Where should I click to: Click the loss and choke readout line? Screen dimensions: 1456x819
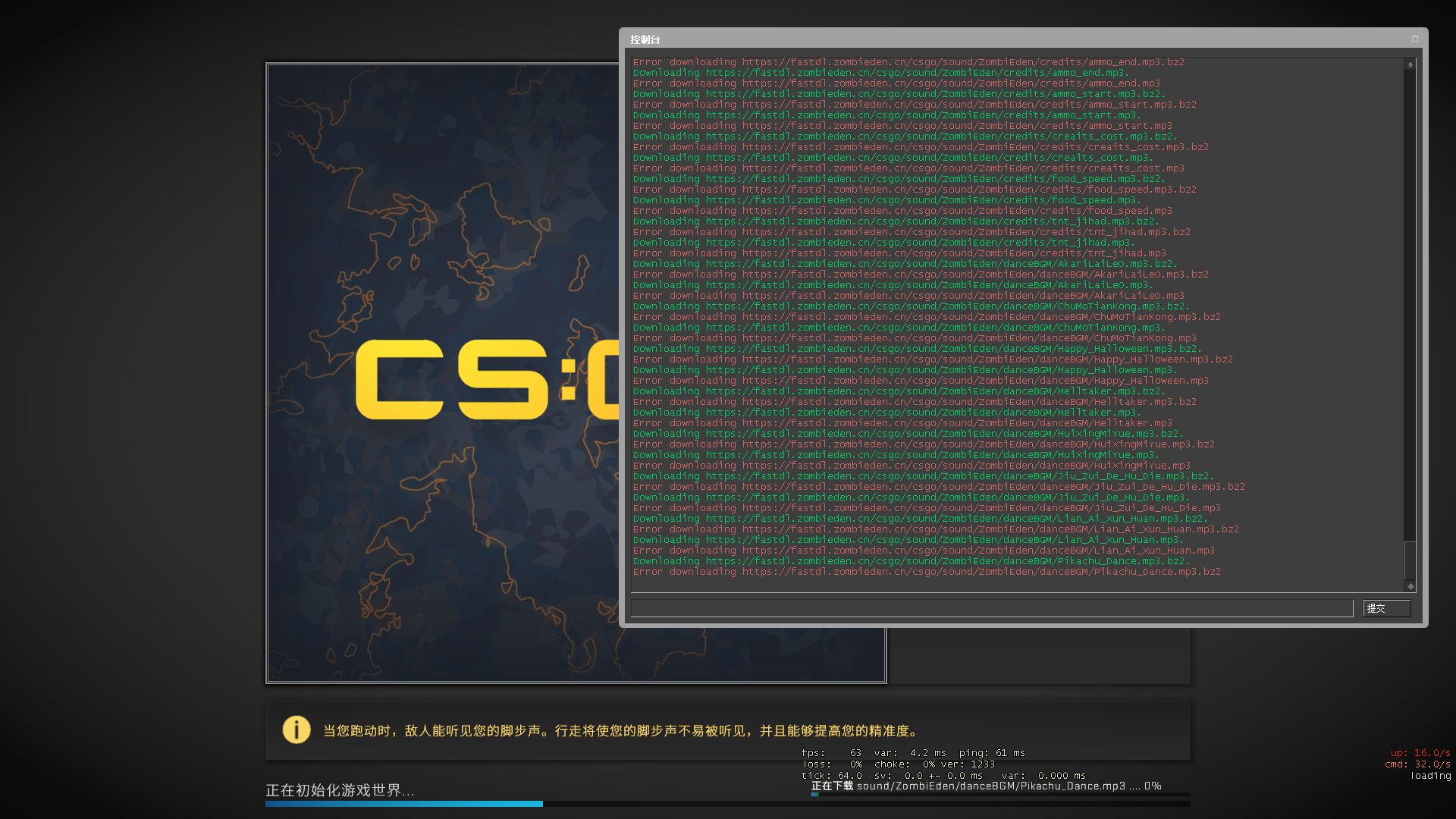click(x=898, y=764)
